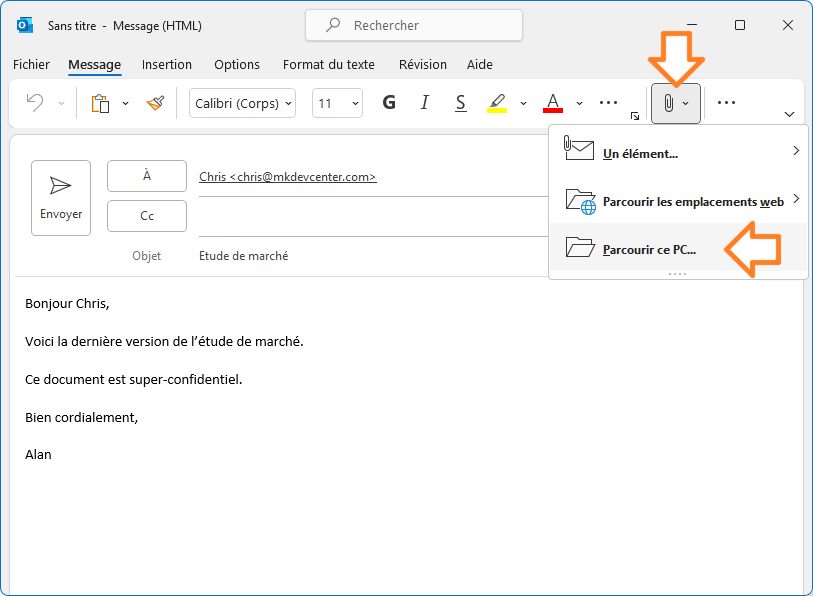Expand the font color dropdown arrow

(x=578, y=102)
